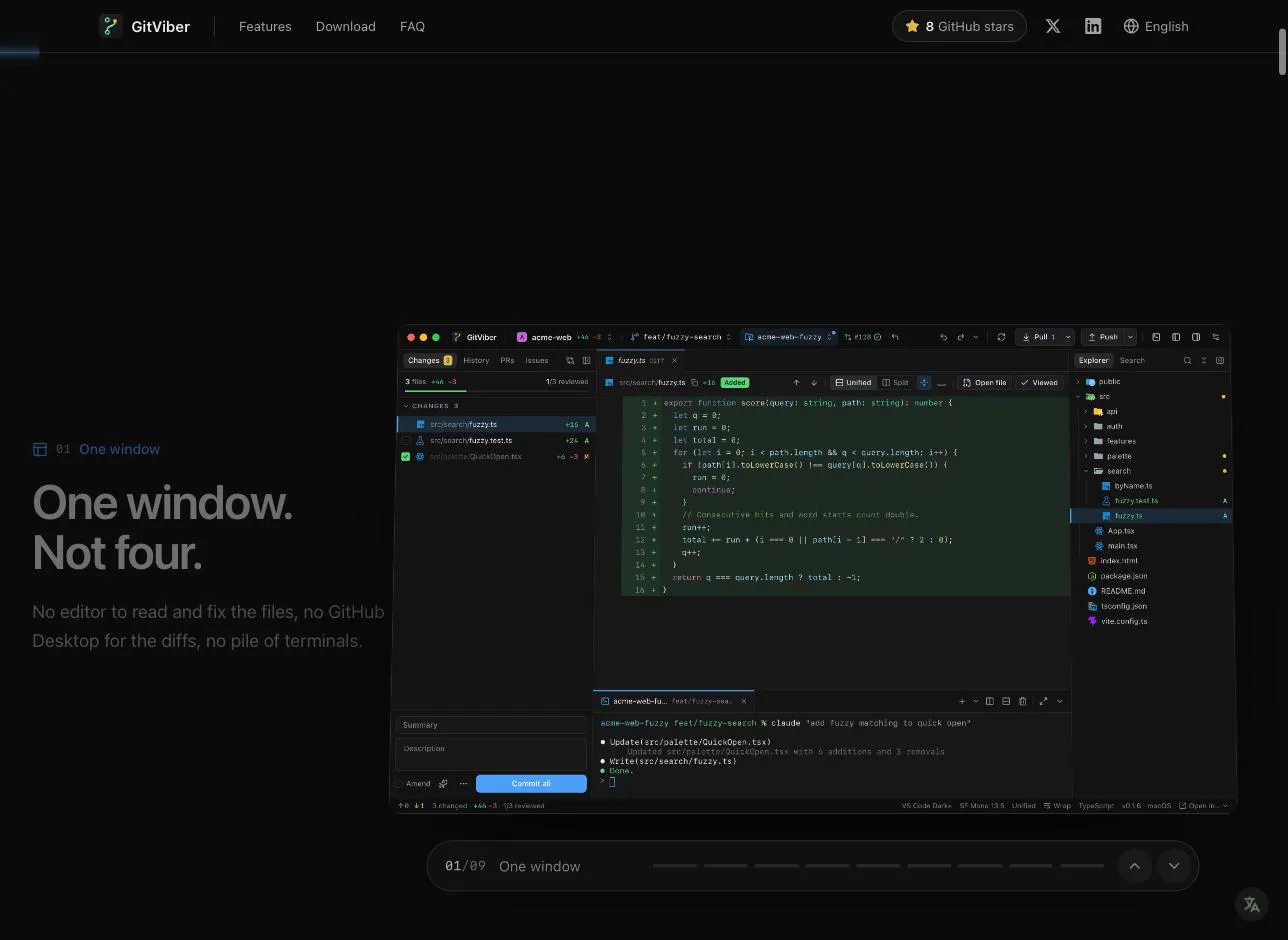Go to previous slide with up chevron

(1134, 866)
